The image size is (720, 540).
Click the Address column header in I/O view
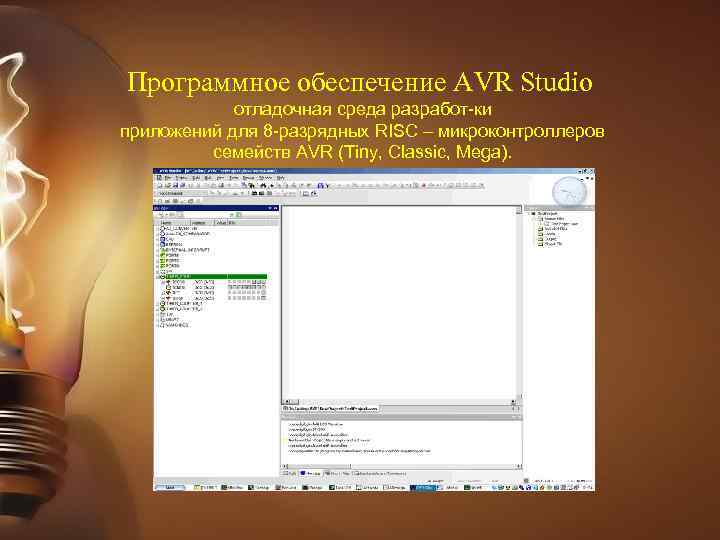point(201,223)
